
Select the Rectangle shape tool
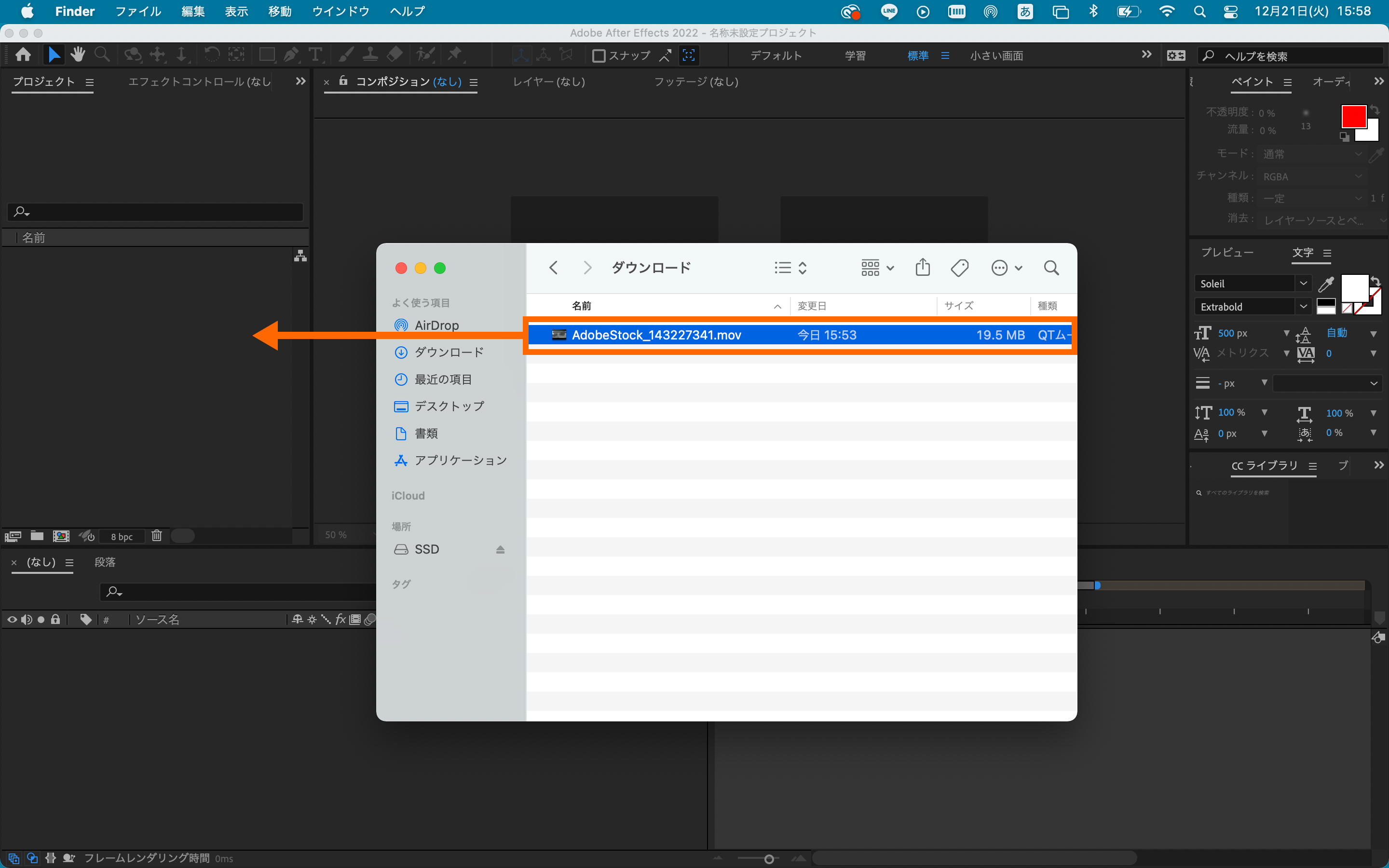click(266, 55)
